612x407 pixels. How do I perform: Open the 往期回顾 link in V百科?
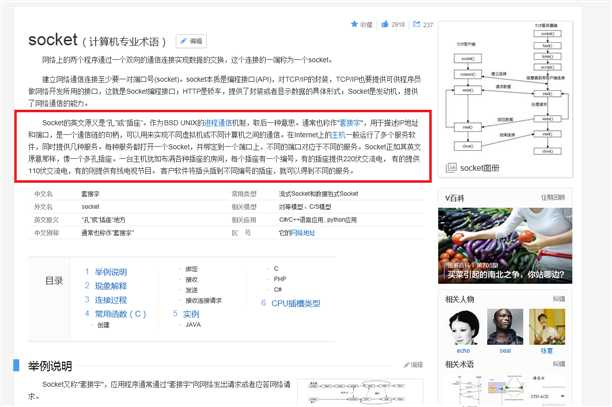click(553, 197)
